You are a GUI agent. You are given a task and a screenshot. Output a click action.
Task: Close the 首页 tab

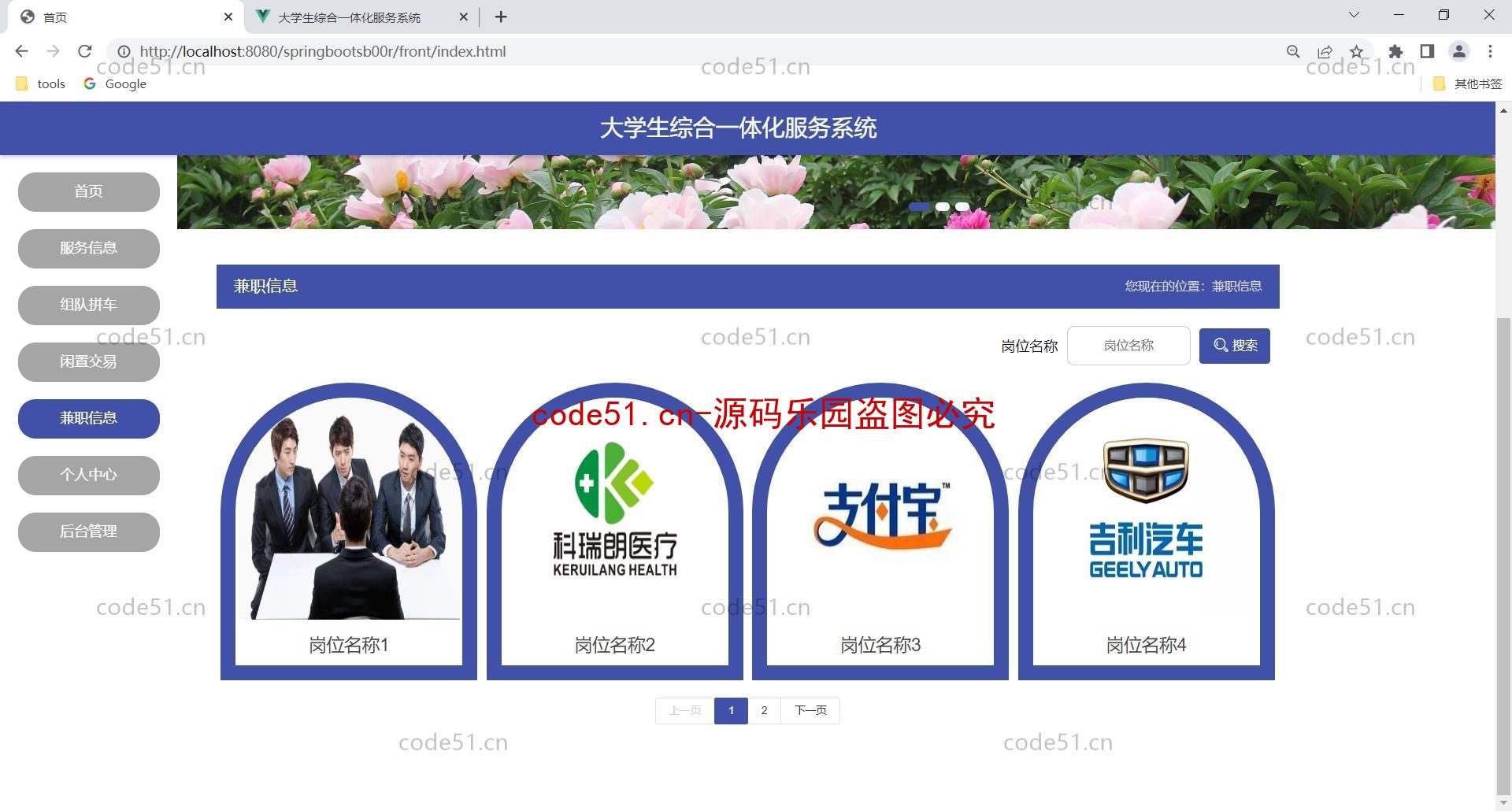pos(228,17)
